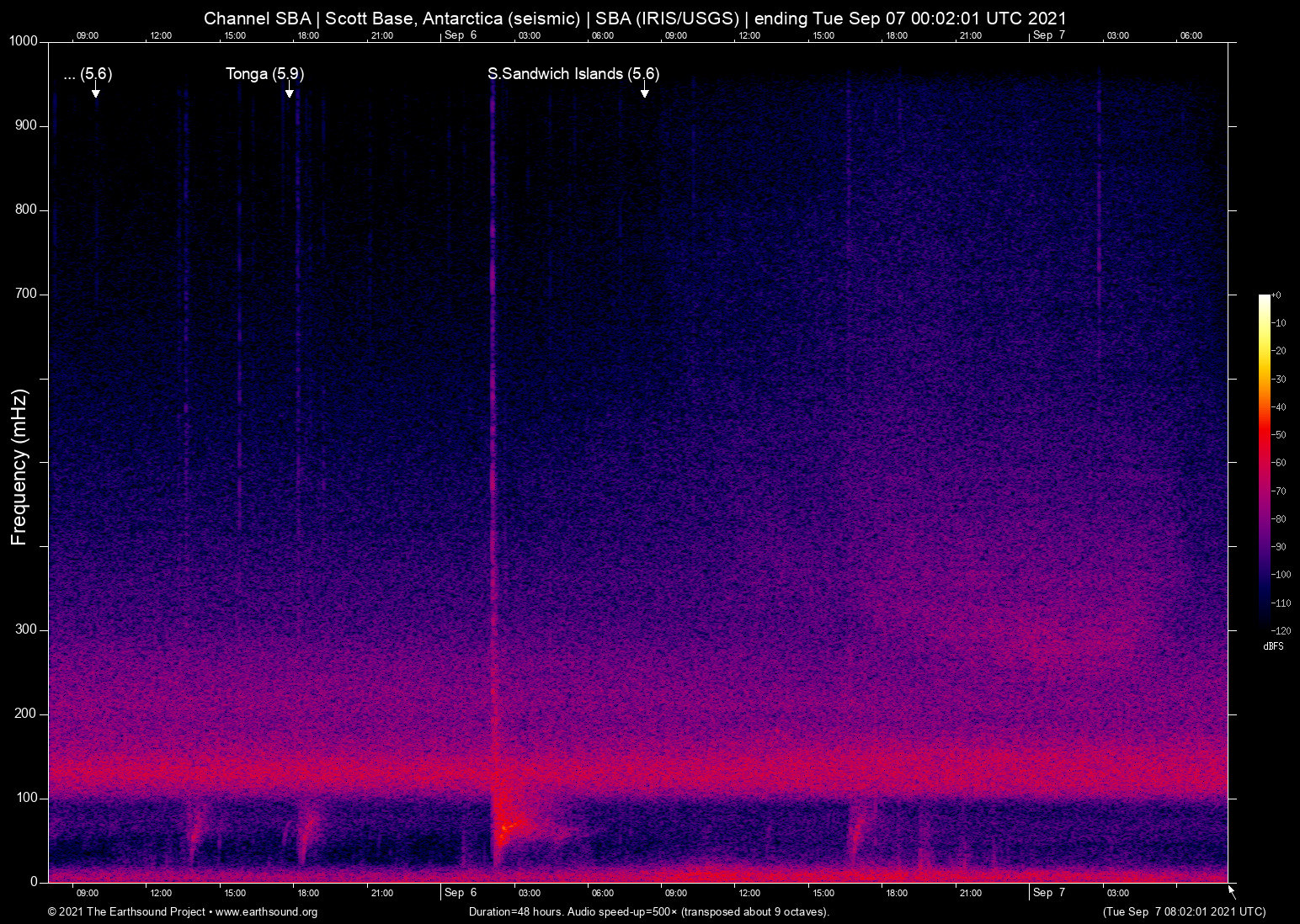The height and width of the screenshot is (924, 1300).
Task: Click the cursor arrow near bottom-right axis
Action: tap(1230, 889)
